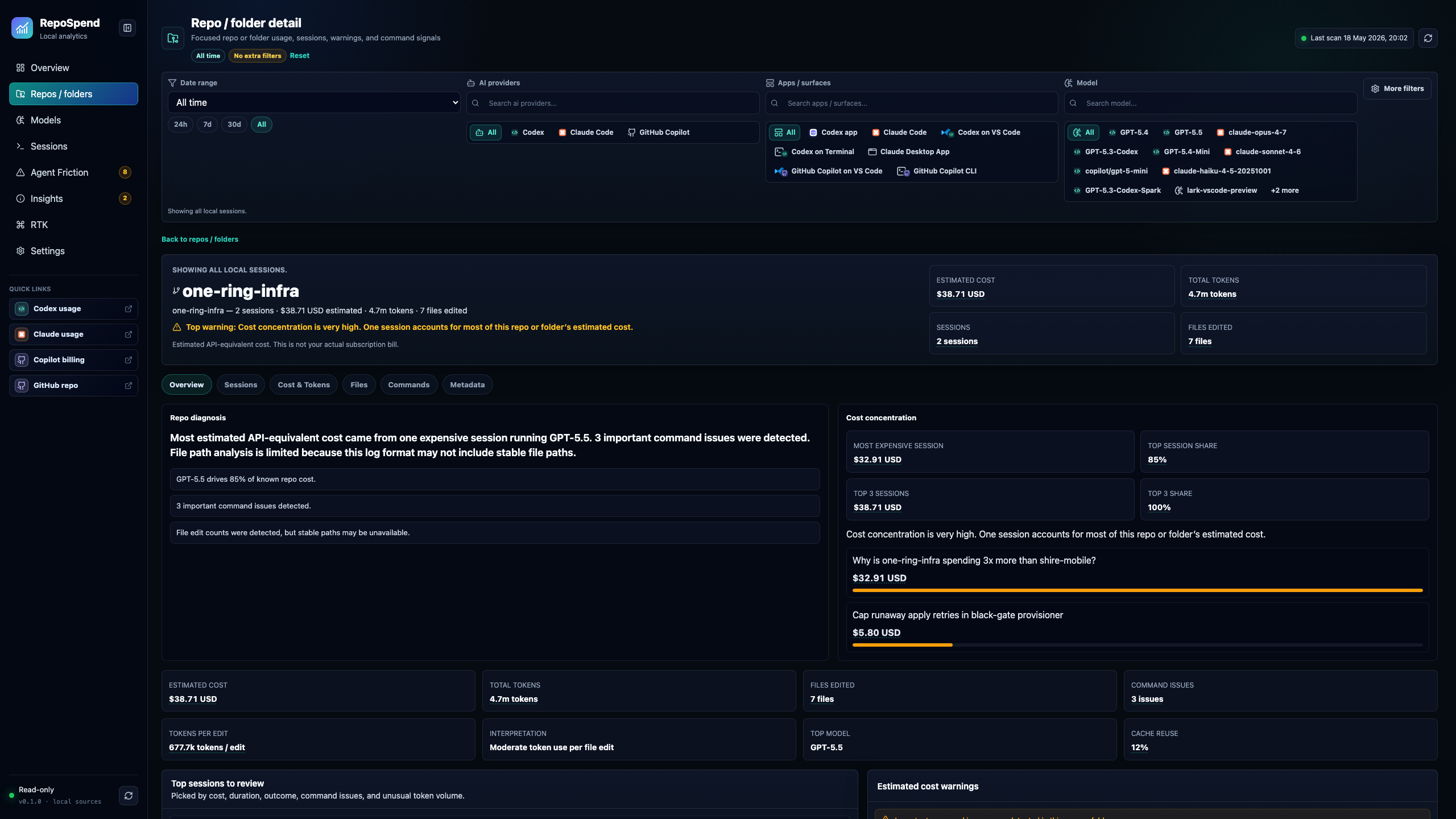Click the Models icon in the sidebar
Screen dimensions: 1456x819
(20, 120)
